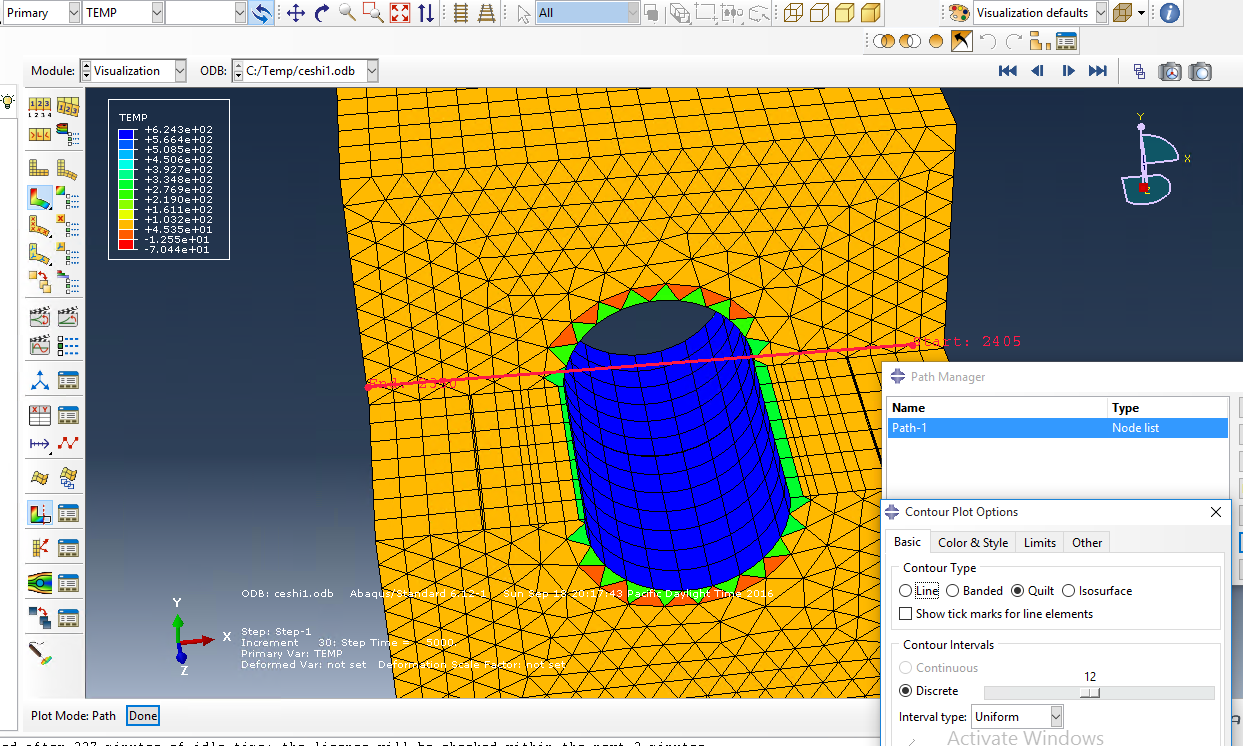This screenshot has width=1243, height=746.
Task: Activate the Box Zoom tool
Action: click(x=373, y=13)
